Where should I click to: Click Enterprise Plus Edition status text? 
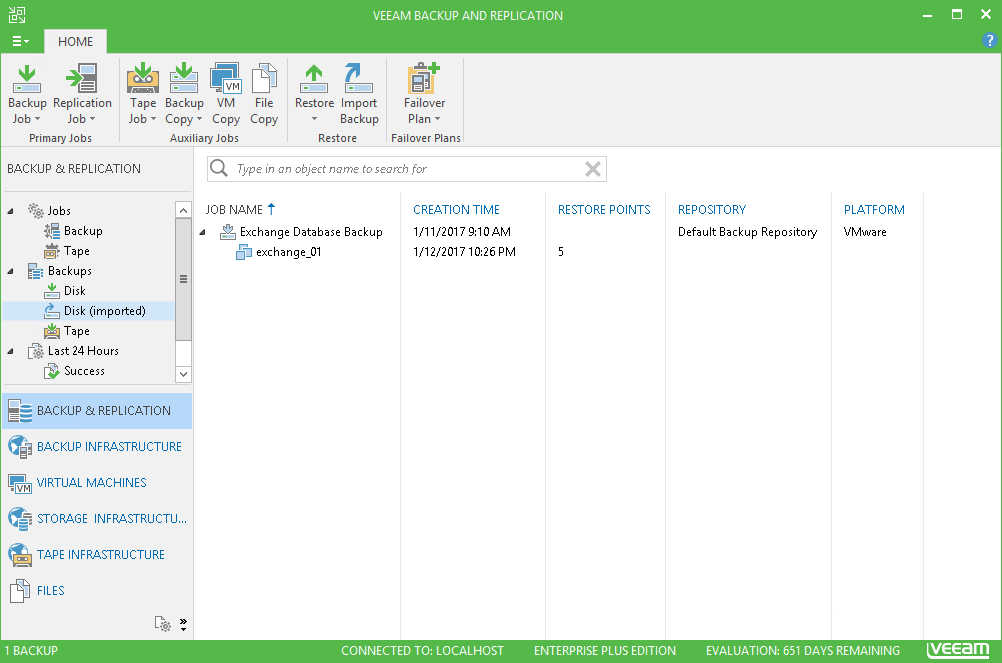tap(605, 651)
